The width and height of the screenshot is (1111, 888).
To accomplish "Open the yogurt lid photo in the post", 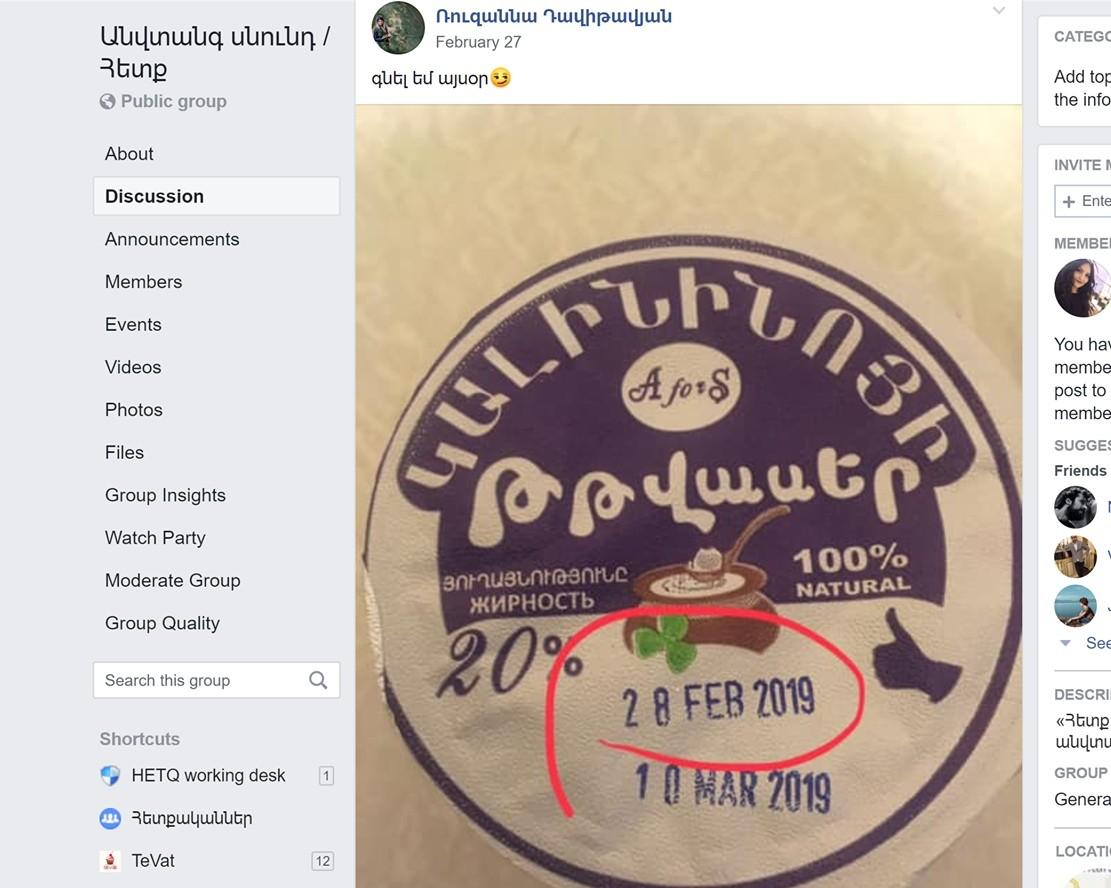I will pyautogui.click(x=689, y=496).
